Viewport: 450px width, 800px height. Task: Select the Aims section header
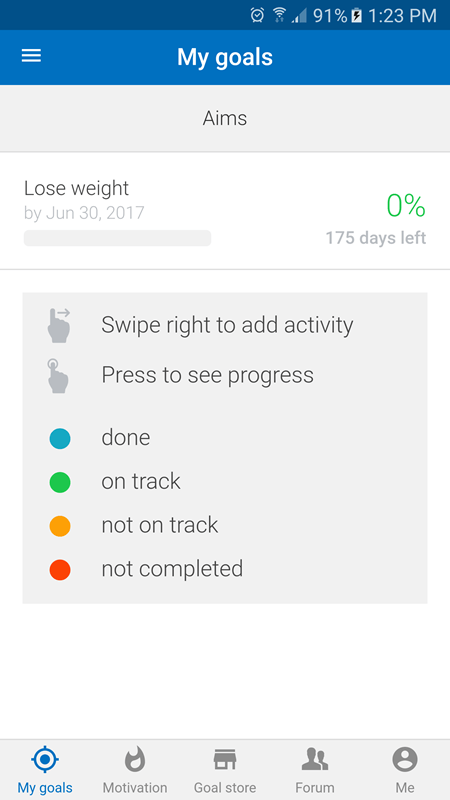click(225, 118)
